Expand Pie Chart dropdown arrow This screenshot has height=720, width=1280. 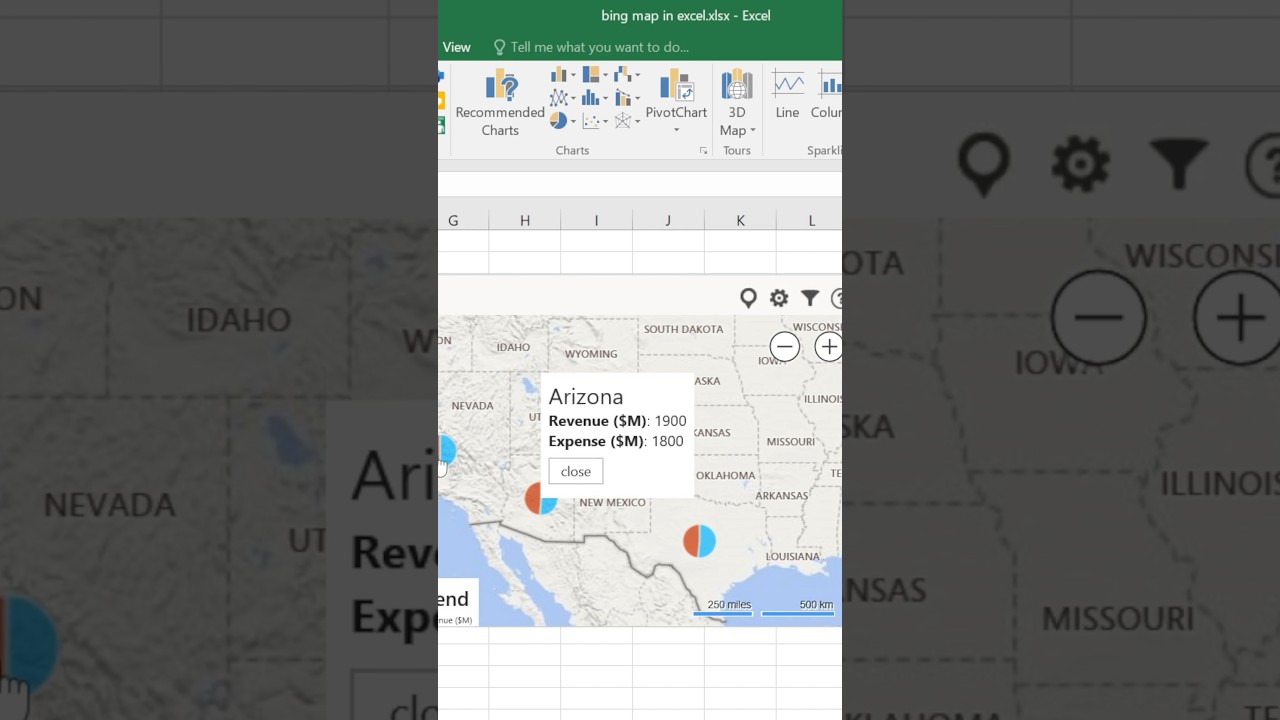point(573,122)
